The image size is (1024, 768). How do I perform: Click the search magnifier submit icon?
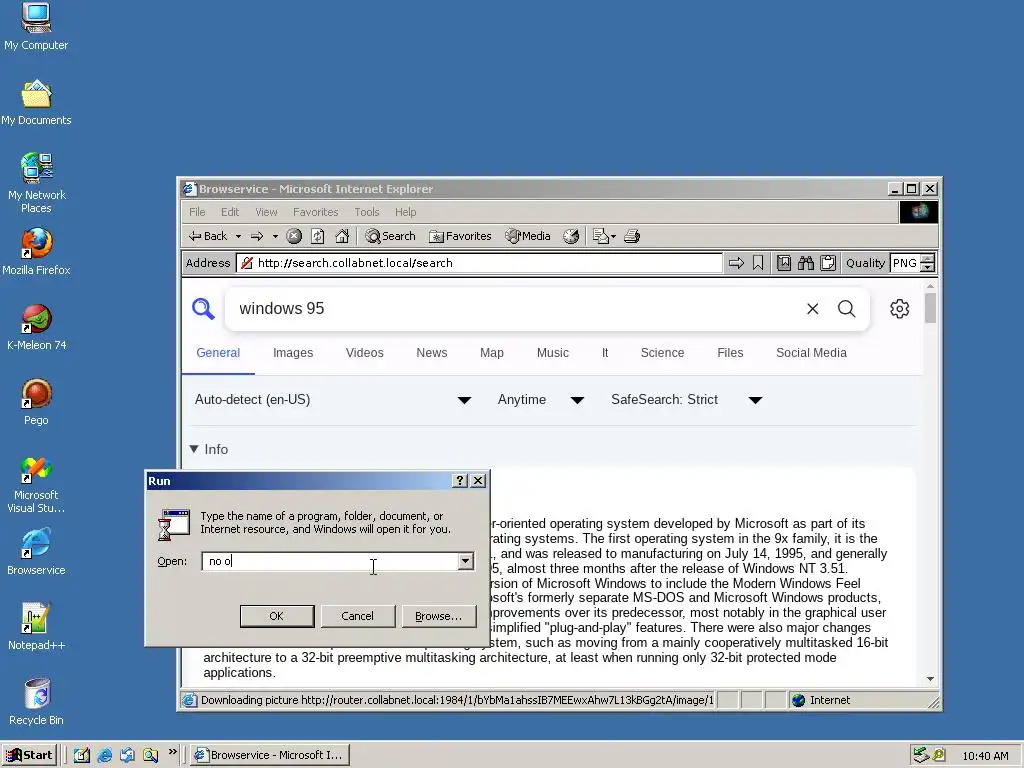click(x=846, y=309)
